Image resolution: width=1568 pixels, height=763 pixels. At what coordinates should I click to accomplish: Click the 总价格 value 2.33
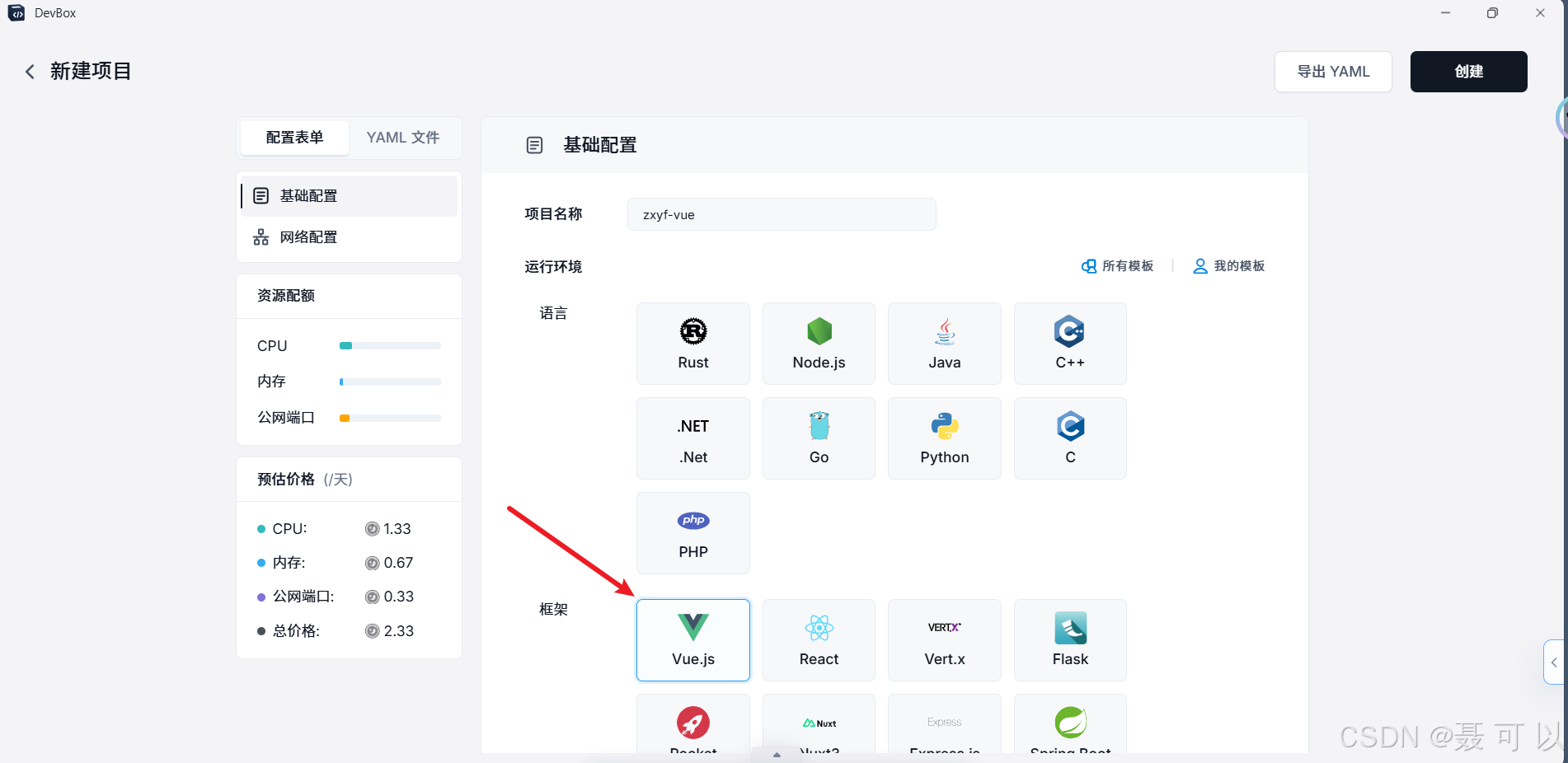click(398, 631)
